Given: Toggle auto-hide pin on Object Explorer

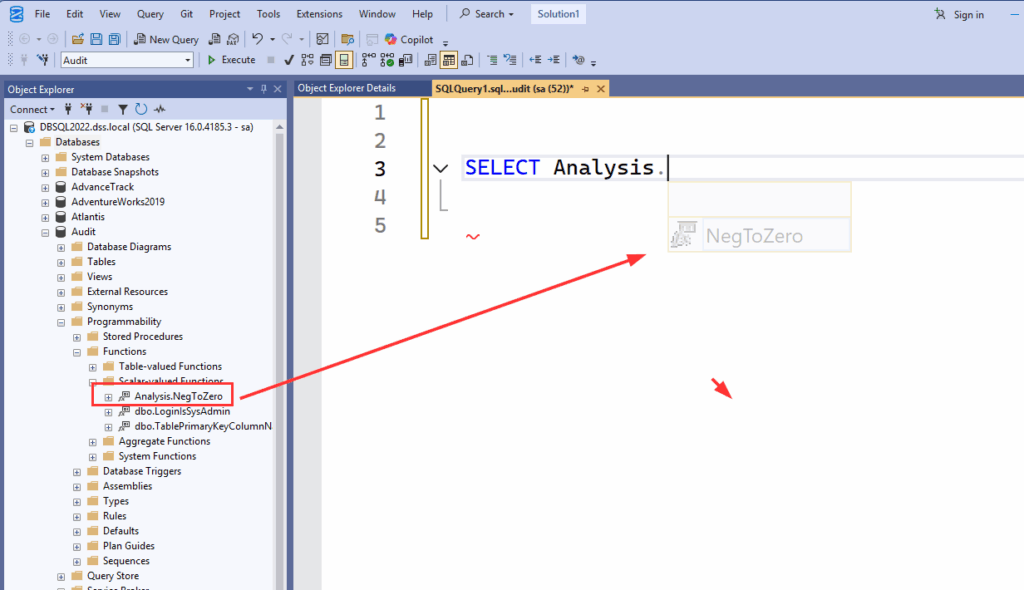Looking at the screenshot, I should pyautogui.click(x=264, y=89).
